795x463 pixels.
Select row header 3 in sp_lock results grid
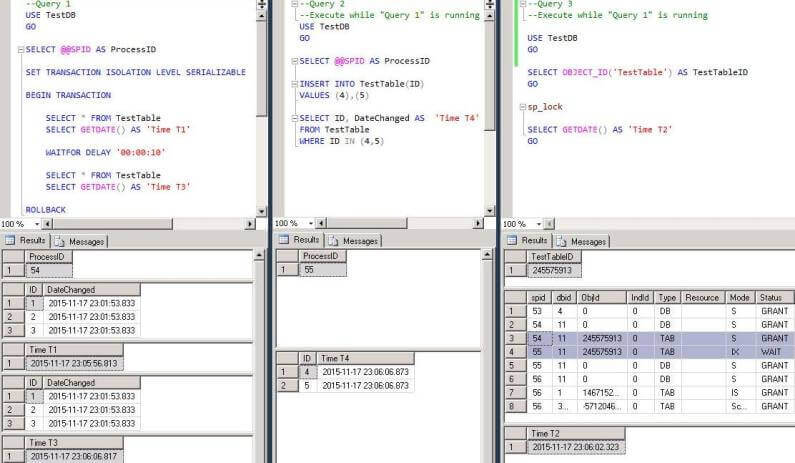[x=515, y=338]
